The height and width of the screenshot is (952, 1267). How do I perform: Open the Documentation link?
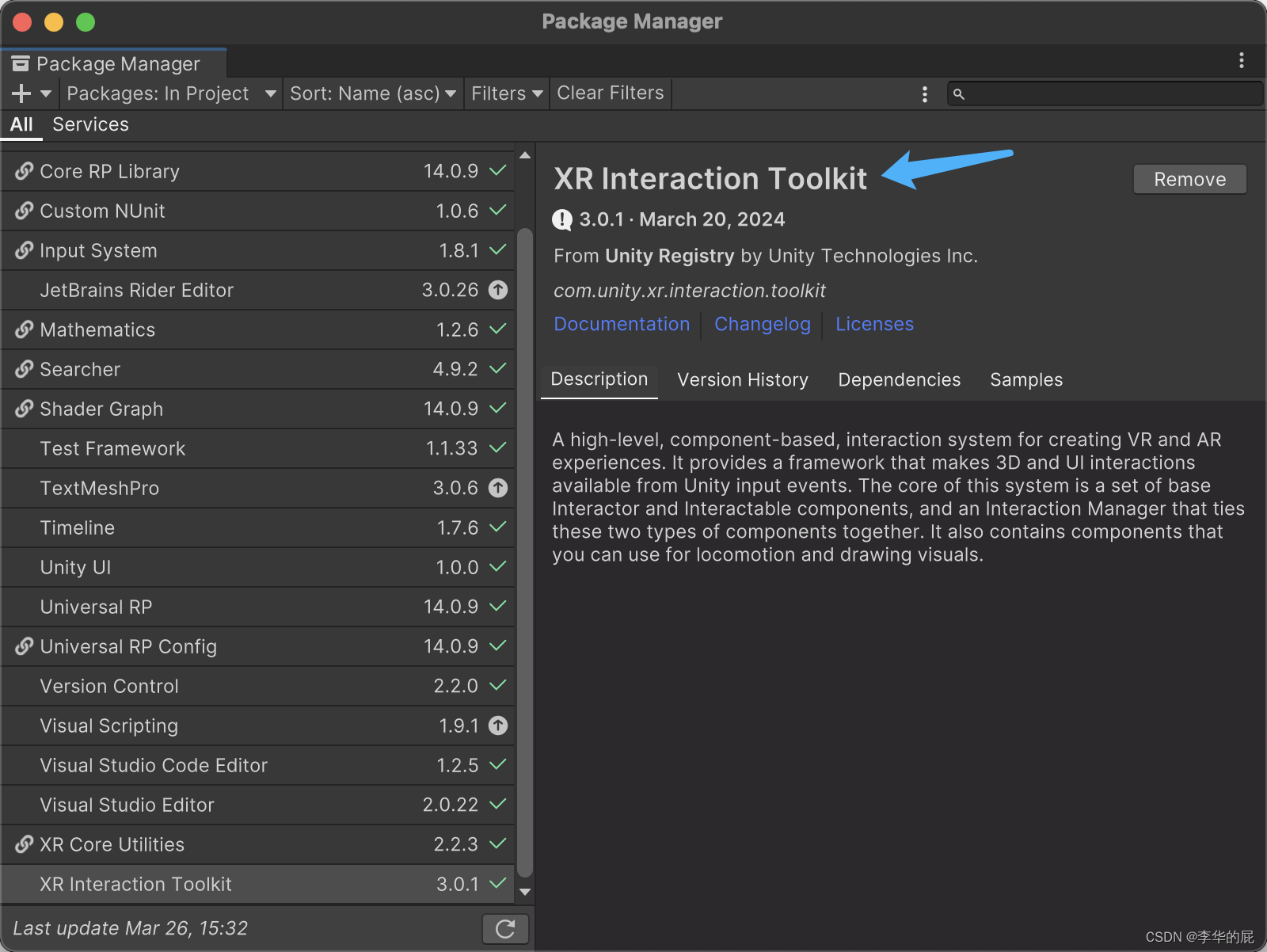click(x=622, y=324)
